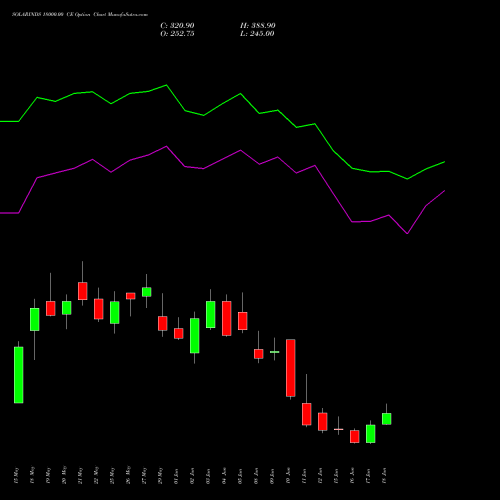Click the 09 Jun date label
The image size is (500, 500).
[x=273, y=476]
